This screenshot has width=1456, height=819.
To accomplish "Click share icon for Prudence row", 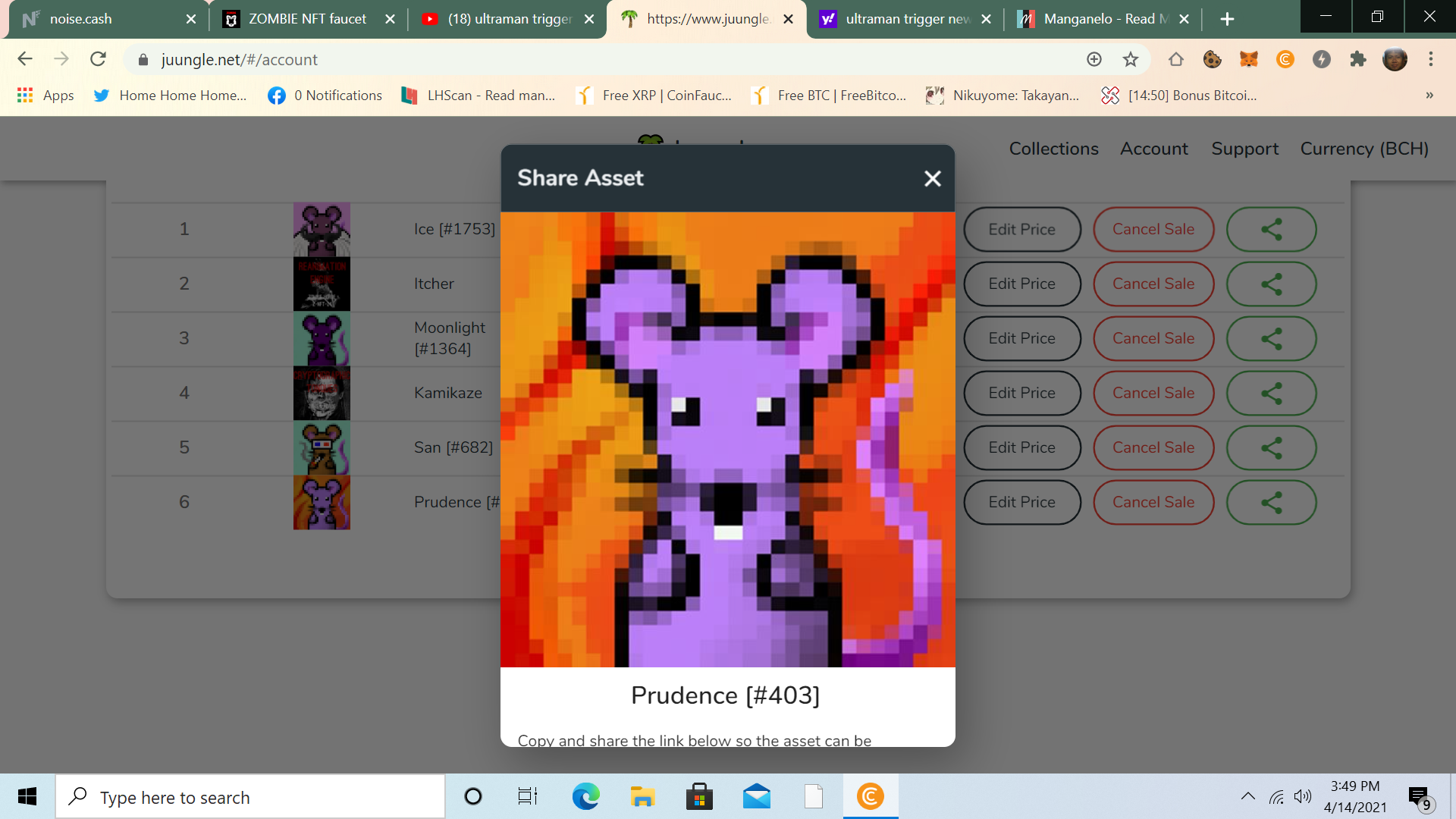I will coord(1272,502).
